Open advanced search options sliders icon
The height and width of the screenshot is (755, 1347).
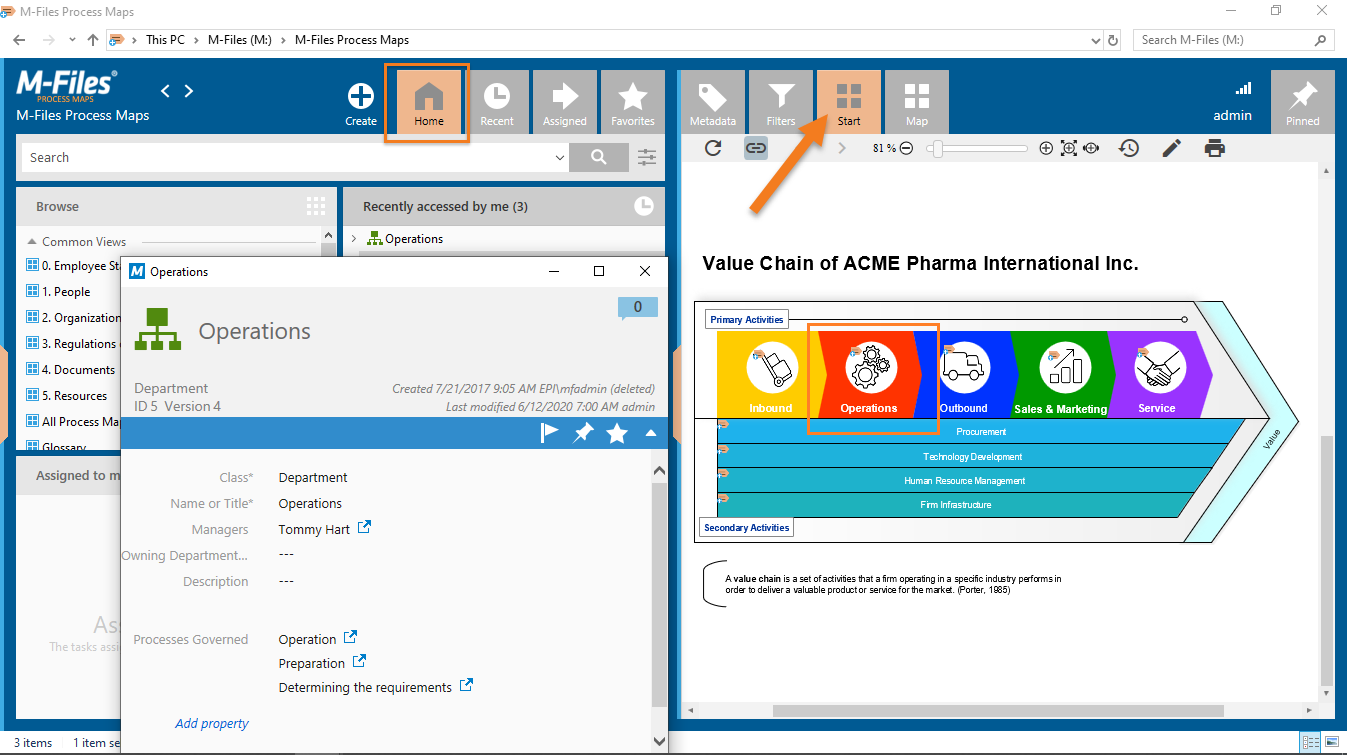[647, 157]
